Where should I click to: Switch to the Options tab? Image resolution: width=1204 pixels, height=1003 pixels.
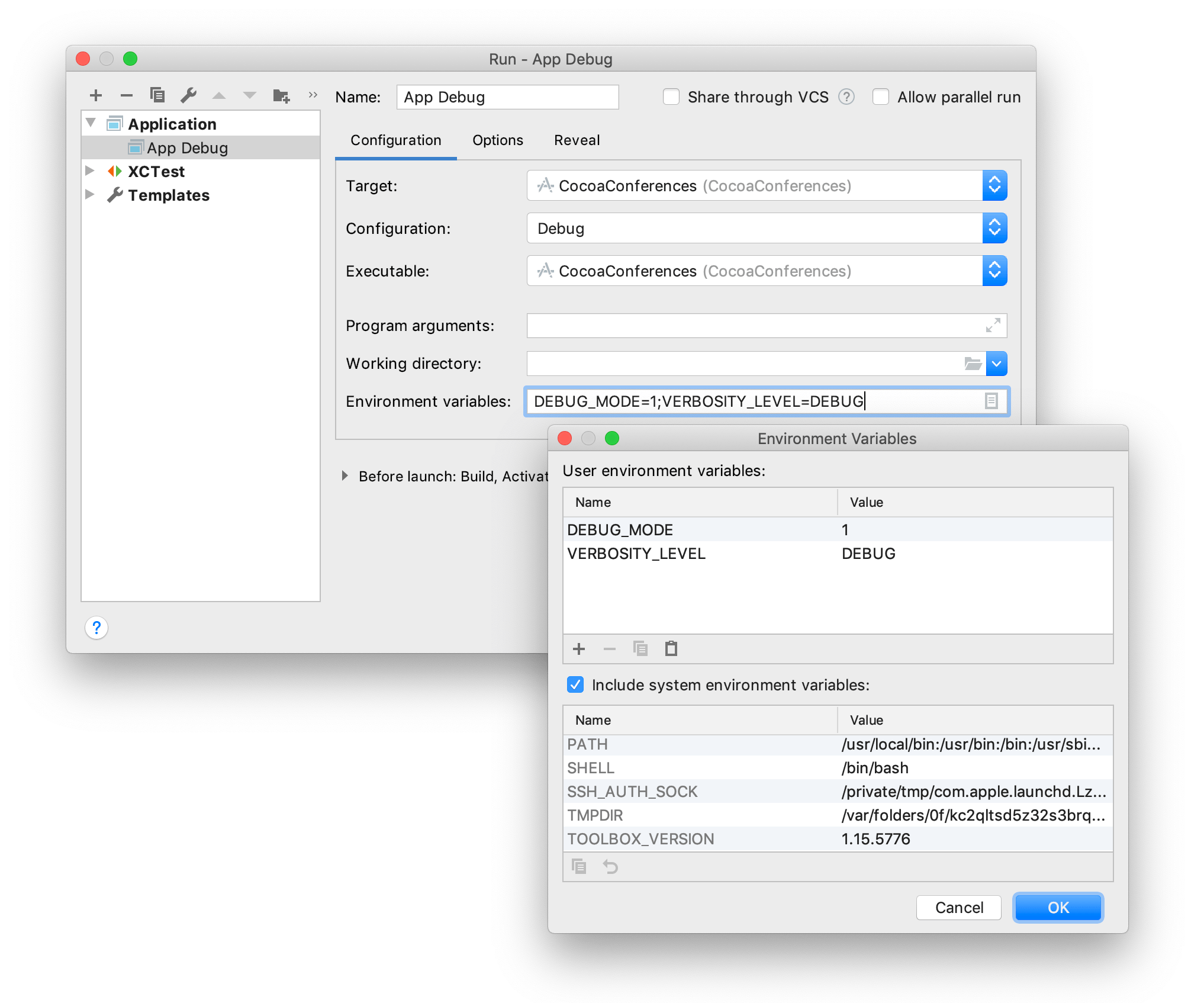tap(497, 140)
